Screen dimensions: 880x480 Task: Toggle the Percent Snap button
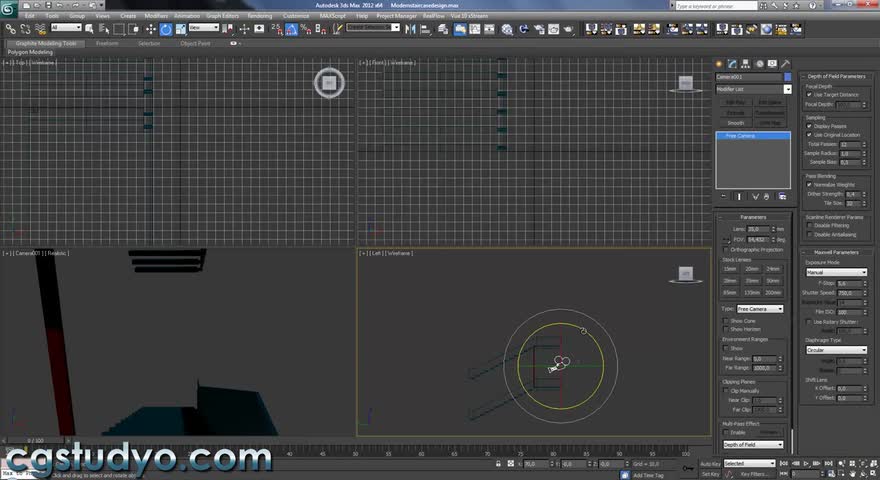[x=306, y=29]
